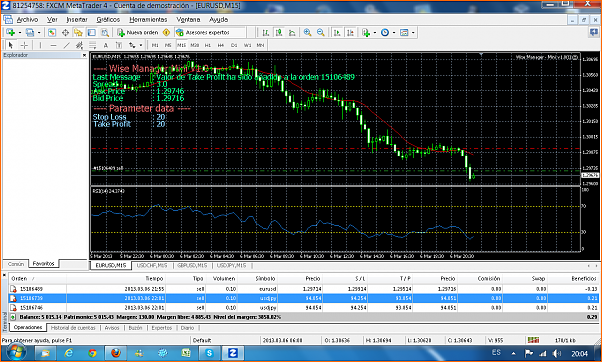Expand the Arrows tool dropdown
The width and height of the screenshot is (602, 362).
[x=141, y=45]
